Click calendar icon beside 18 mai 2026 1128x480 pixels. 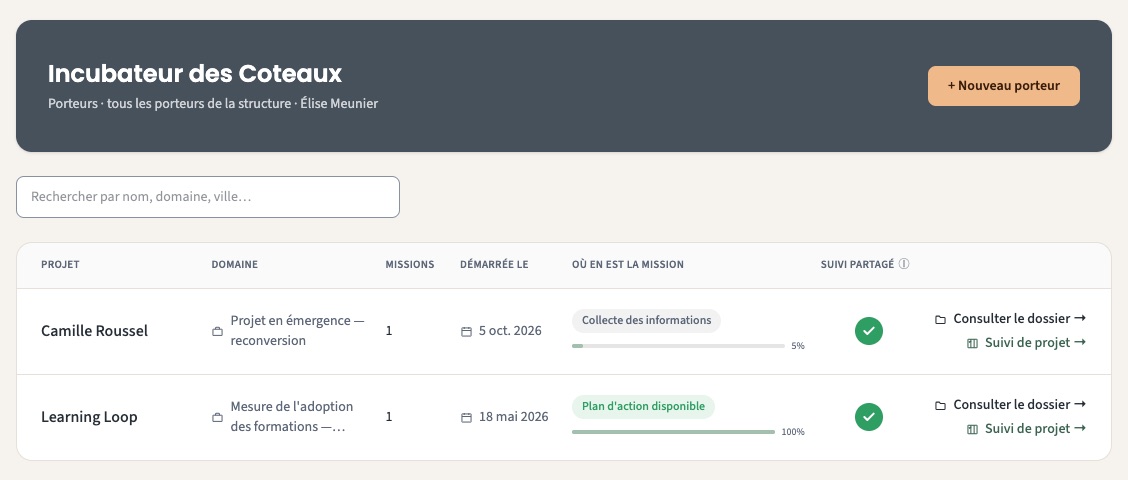(x=466, y=417)
